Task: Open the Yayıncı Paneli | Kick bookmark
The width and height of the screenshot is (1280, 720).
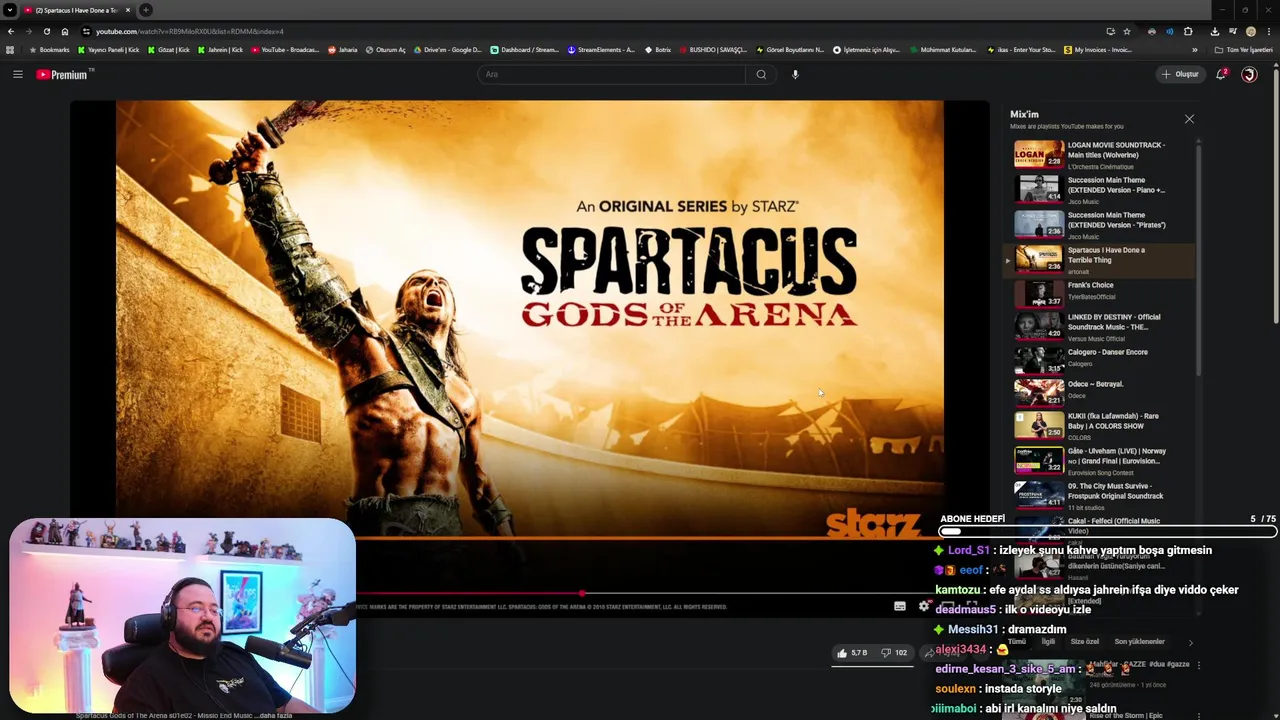Action: coord(109,49)
